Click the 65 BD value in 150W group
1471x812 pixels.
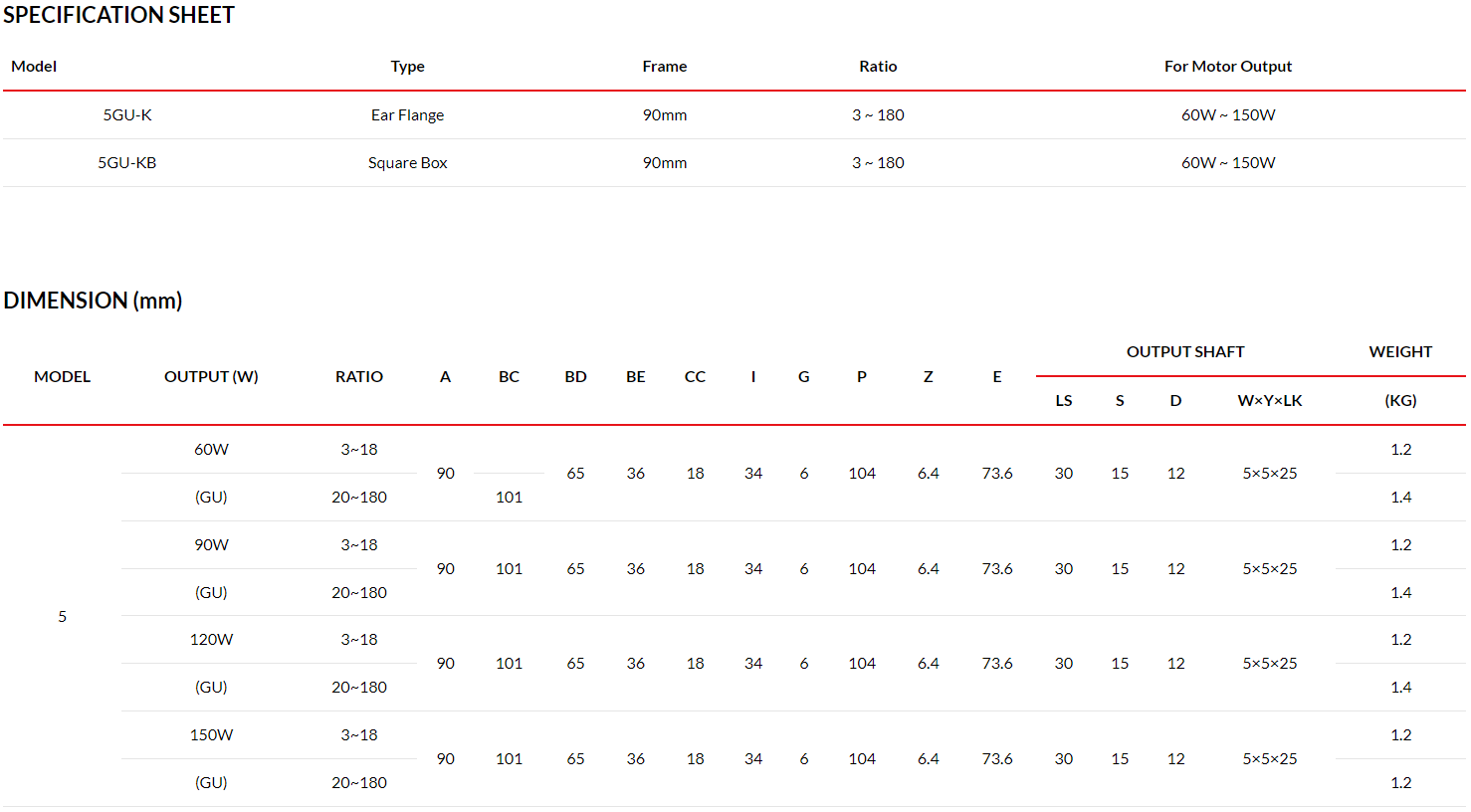coord(575,759)
